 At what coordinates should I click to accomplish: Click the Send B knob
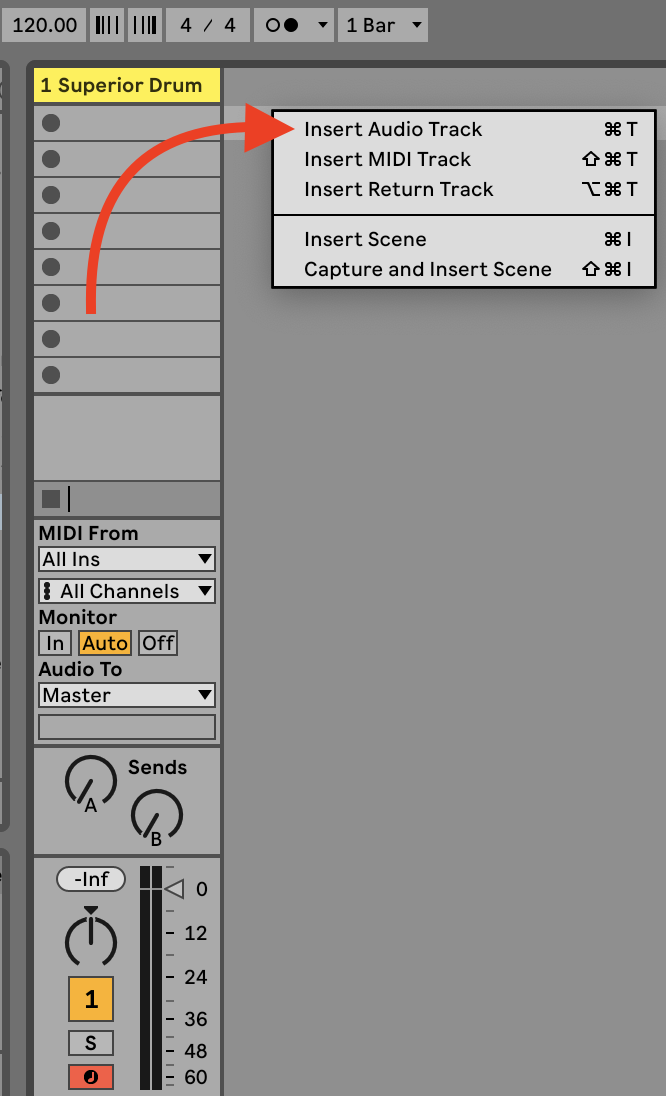[156, 814]
